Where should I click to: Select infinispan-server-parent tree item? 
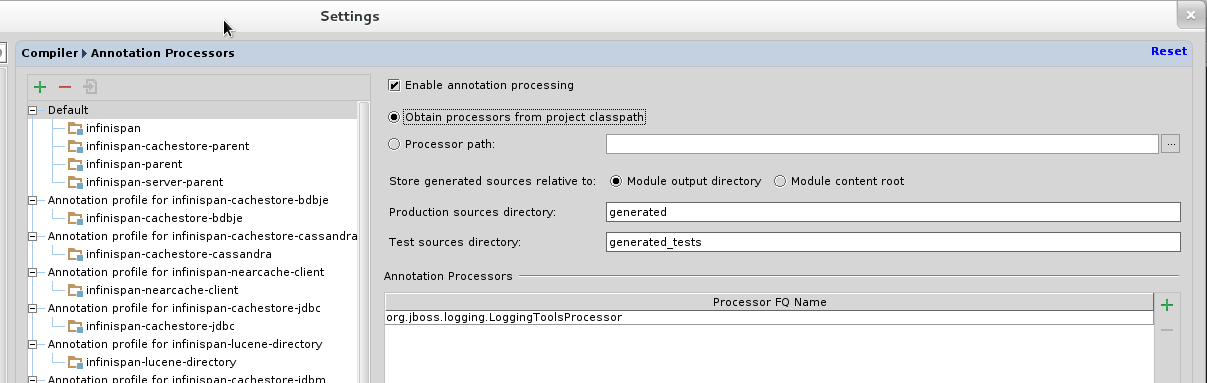pyautogui.click(x=154, y=182)
